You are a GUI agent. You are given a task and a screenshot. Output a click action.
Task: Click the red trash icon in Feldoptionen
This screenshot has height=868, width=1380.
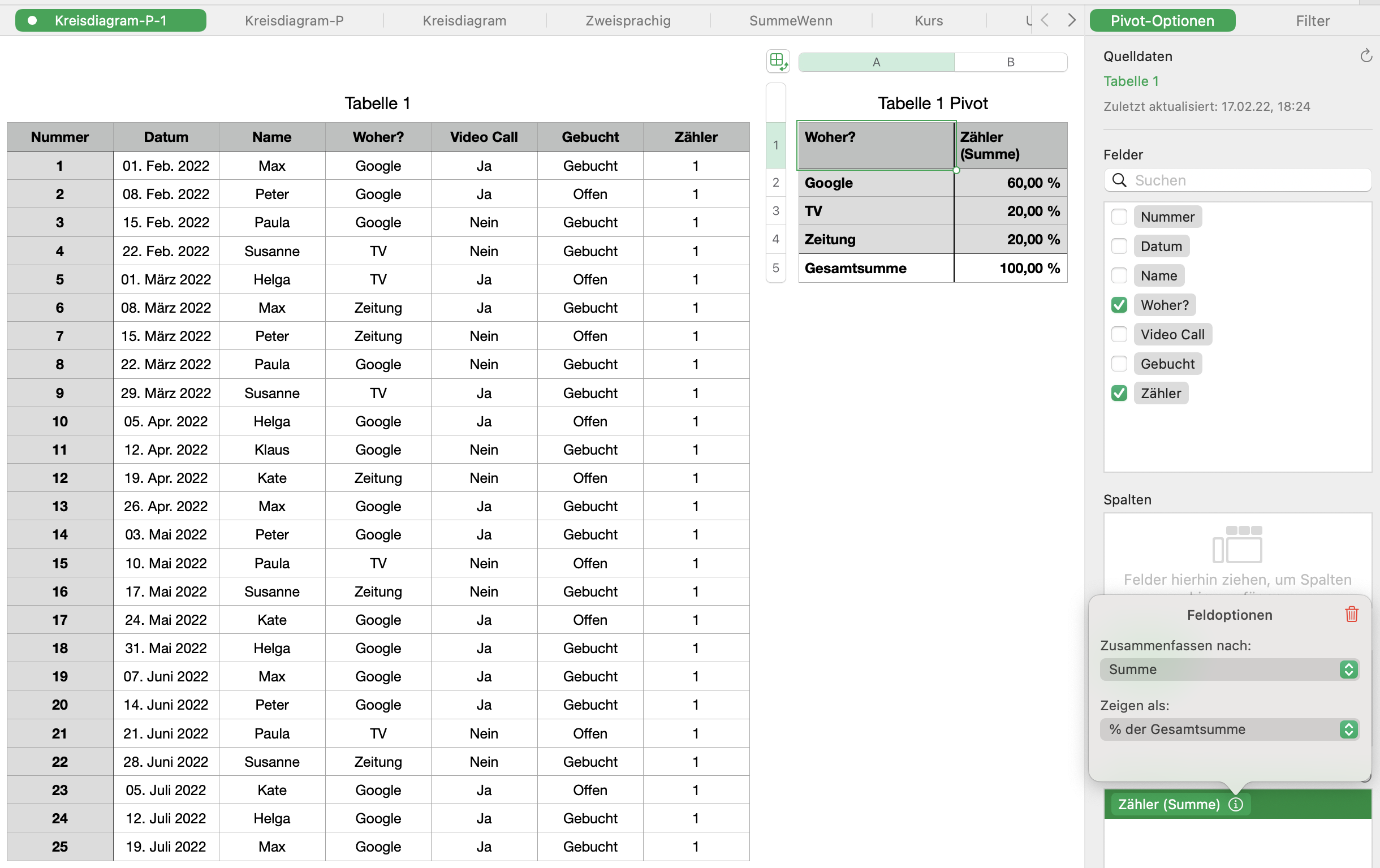(x=1351, y=614)
